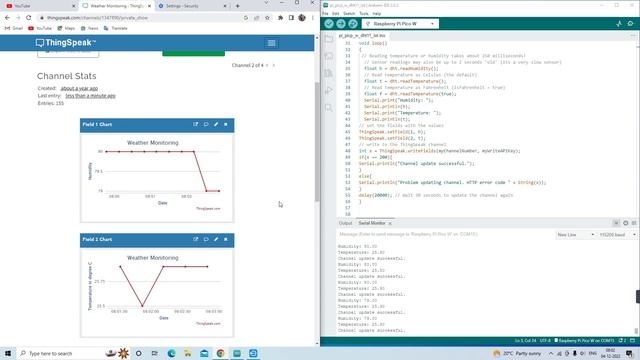Screen dimensions: 640x360
Task: Expand the editor tab three-dot overflow menu
Action: [633, 36]
